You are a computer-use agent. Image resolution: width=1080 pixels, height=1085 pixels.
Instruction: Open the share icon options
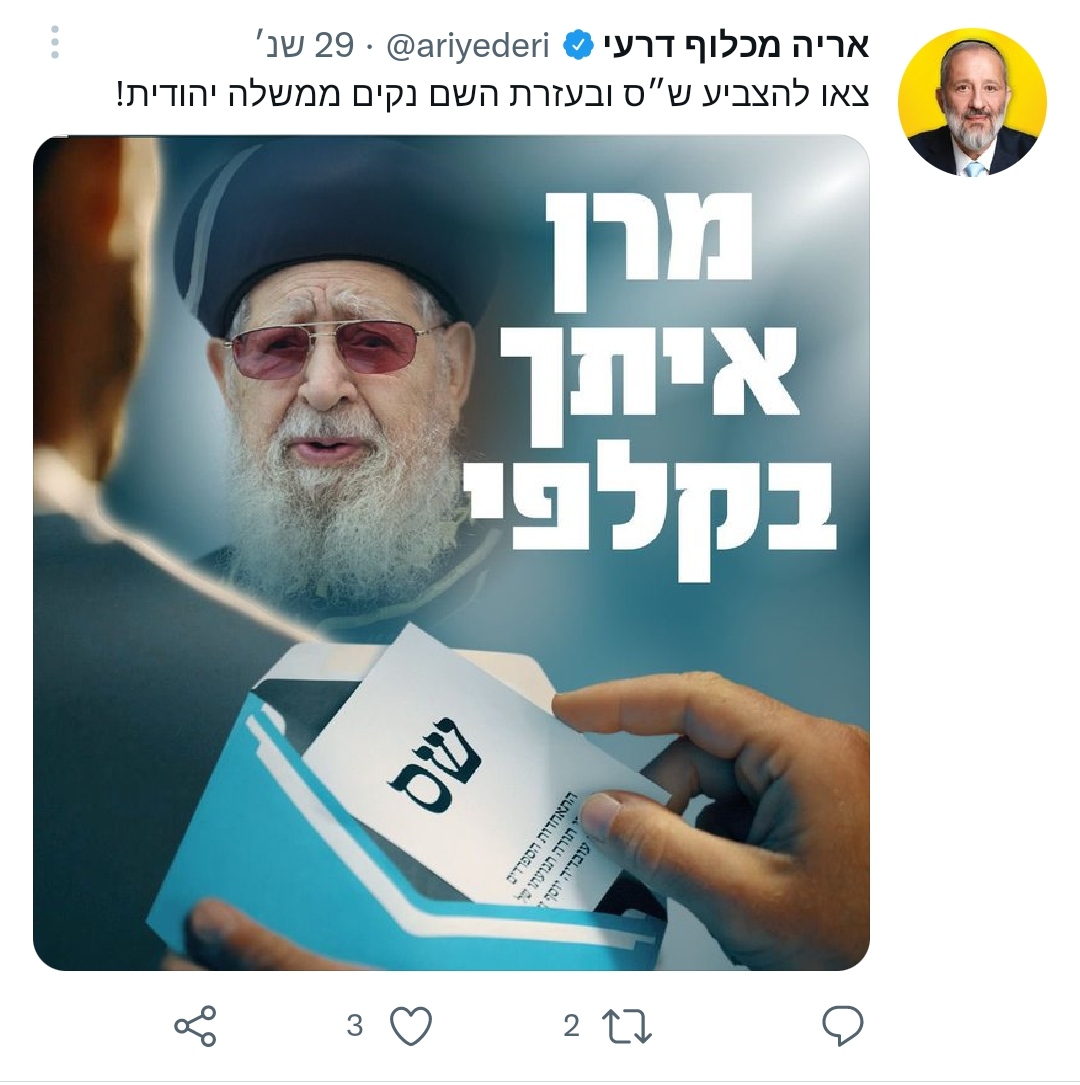tap(196, 1025)
